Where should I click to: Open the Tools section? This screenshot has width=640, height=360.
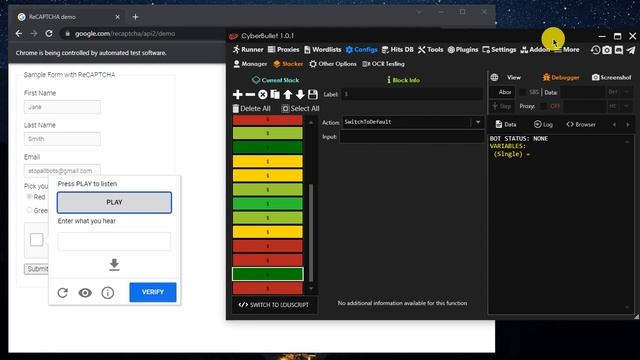point(431,49)
